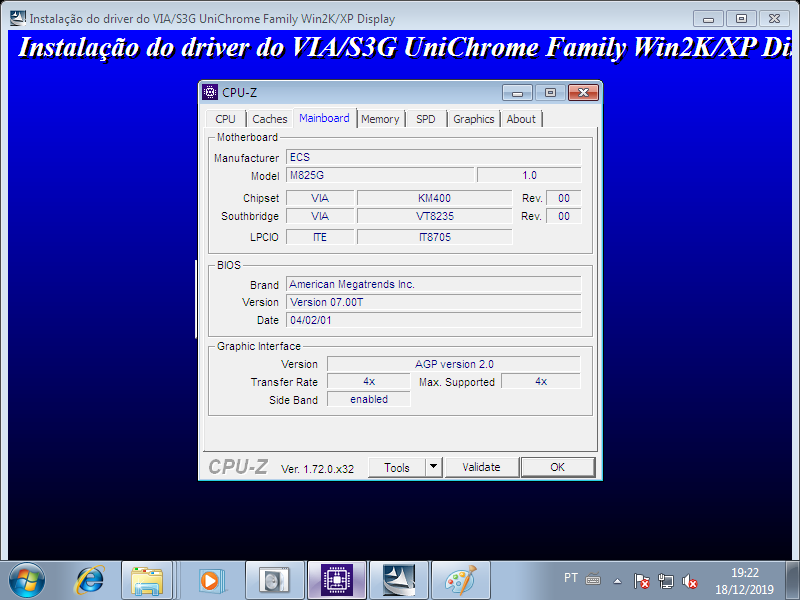This screenshot has height=600, width=800.
Task: Click the muted volume tray icon
Action: pos(690,581)
